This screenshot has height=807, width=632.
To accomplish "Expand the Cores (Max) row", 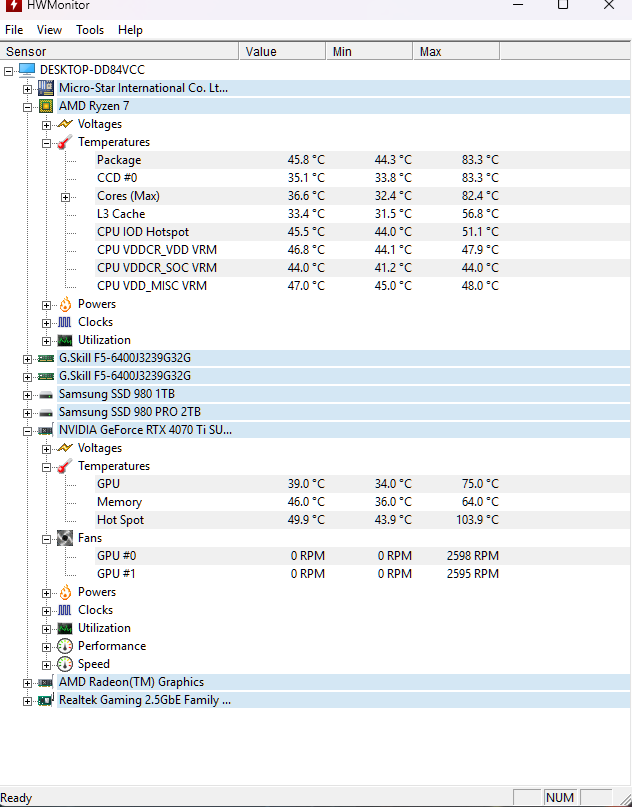I will (x=65, y=197).
